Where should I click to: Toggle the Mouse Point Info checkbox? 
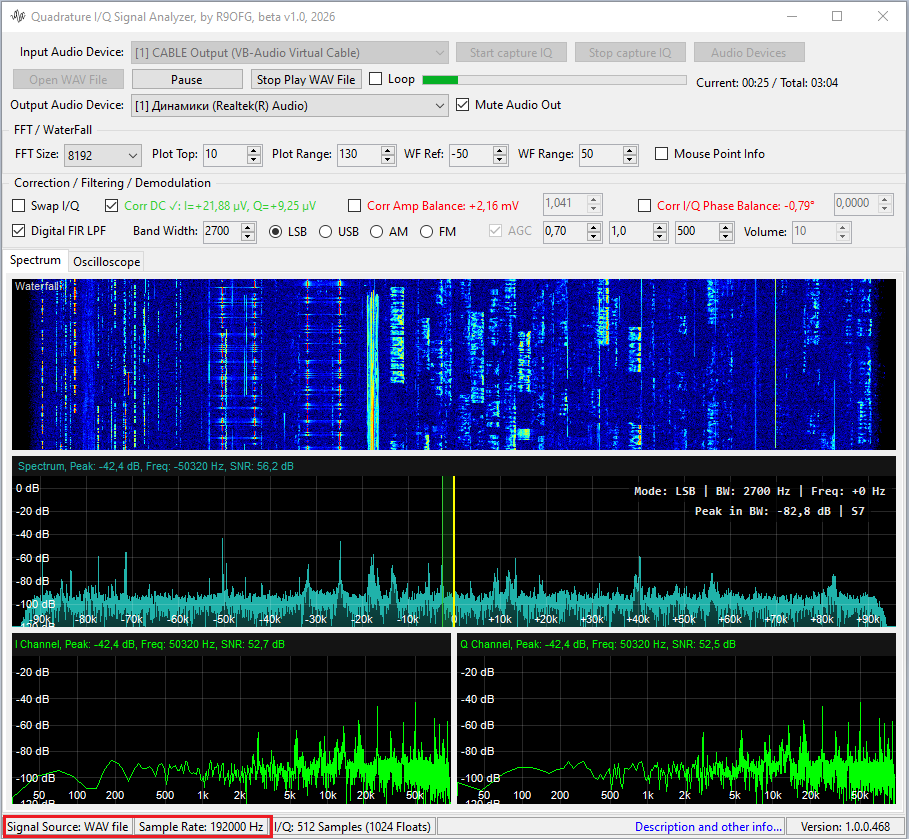click(x=661, y=154)
